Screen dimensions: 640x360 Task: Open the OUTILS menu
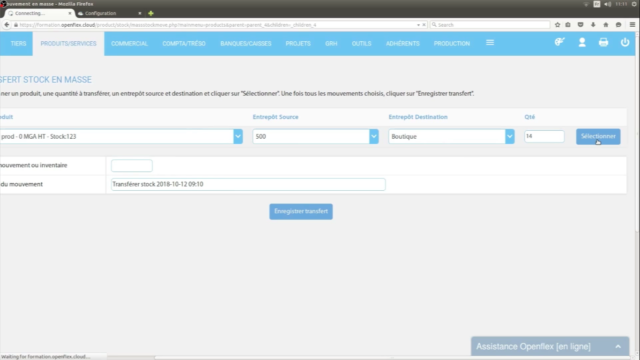362,43
